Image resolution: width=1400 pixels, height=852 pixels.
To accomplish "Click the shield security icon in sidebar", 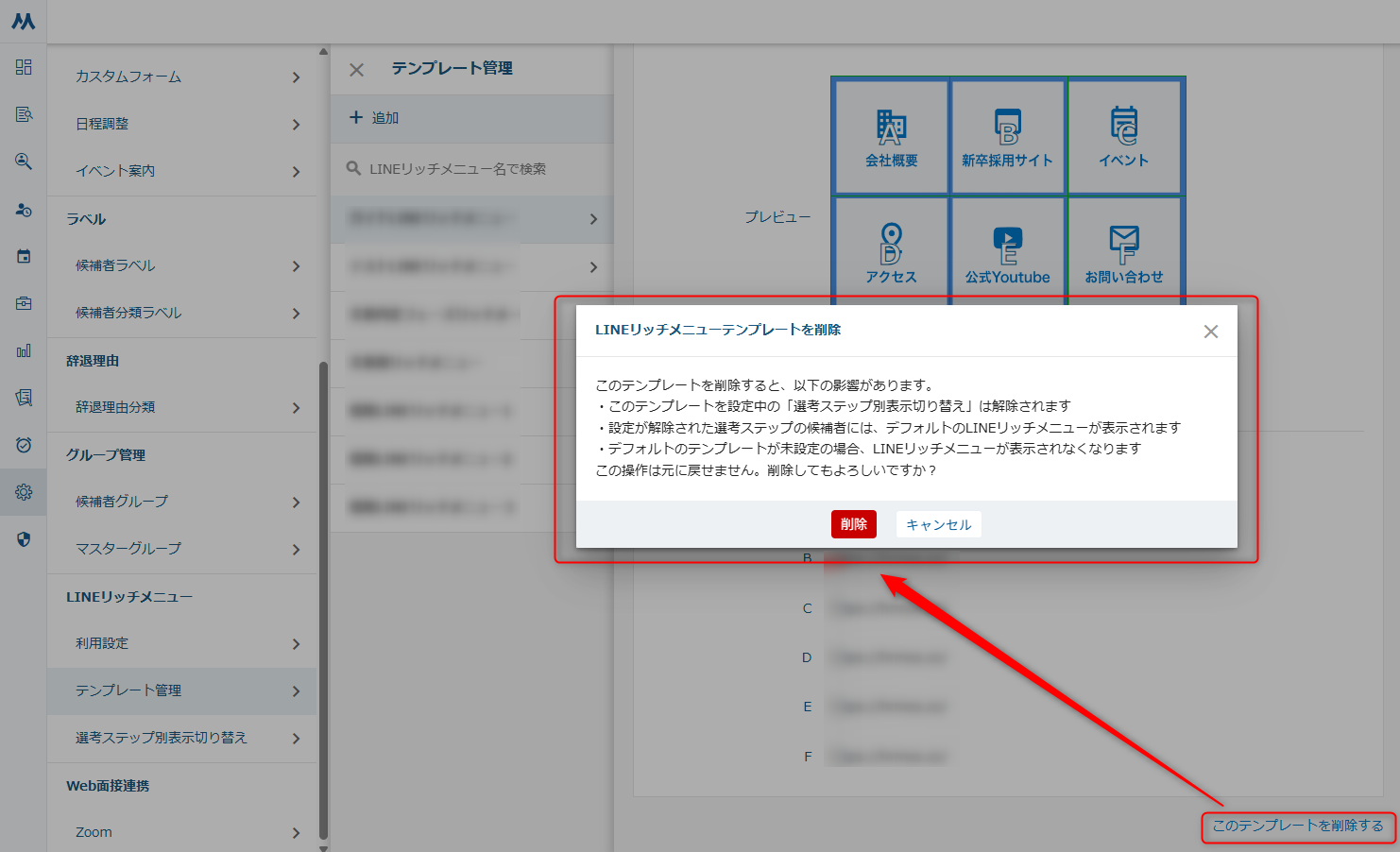I will click(24, 539).
